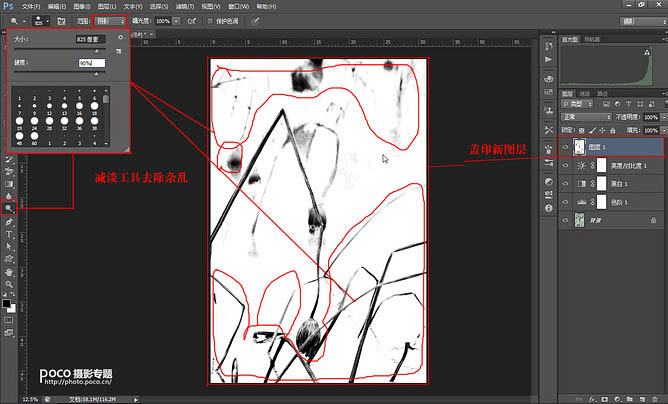The width and height of the screenshot is (668, 404).
Task: Click the tablet pressure size icon
Action: click(255, 21)
